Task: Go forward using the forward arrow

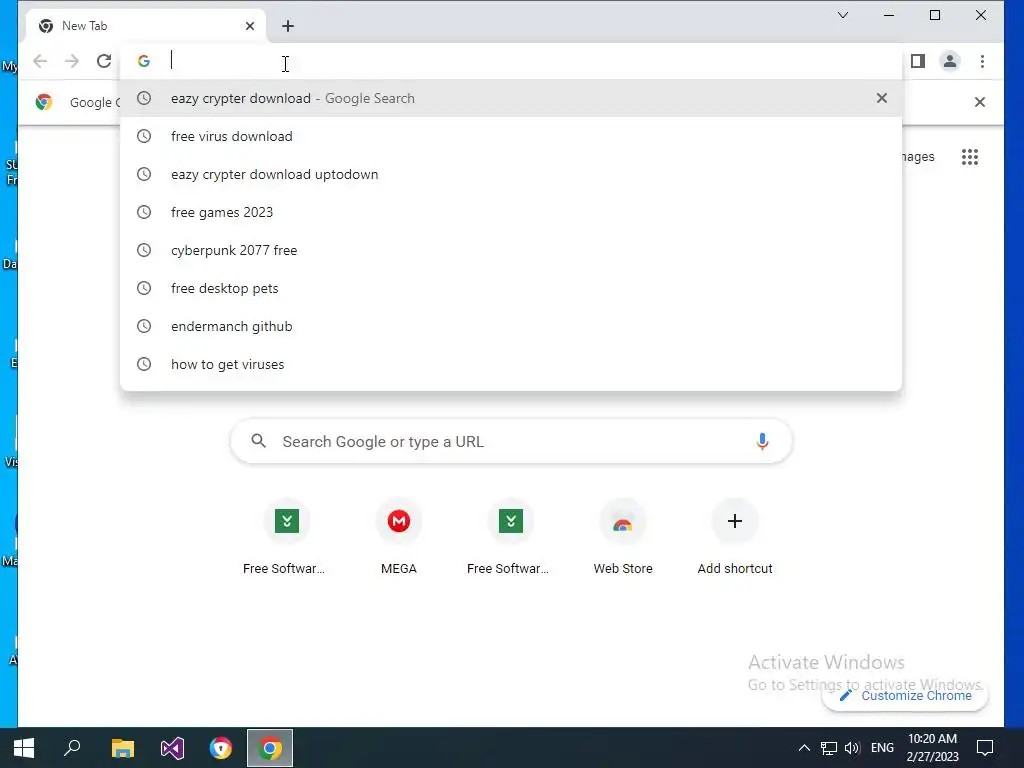Action: pyautogui.click(x=72, y=61)
